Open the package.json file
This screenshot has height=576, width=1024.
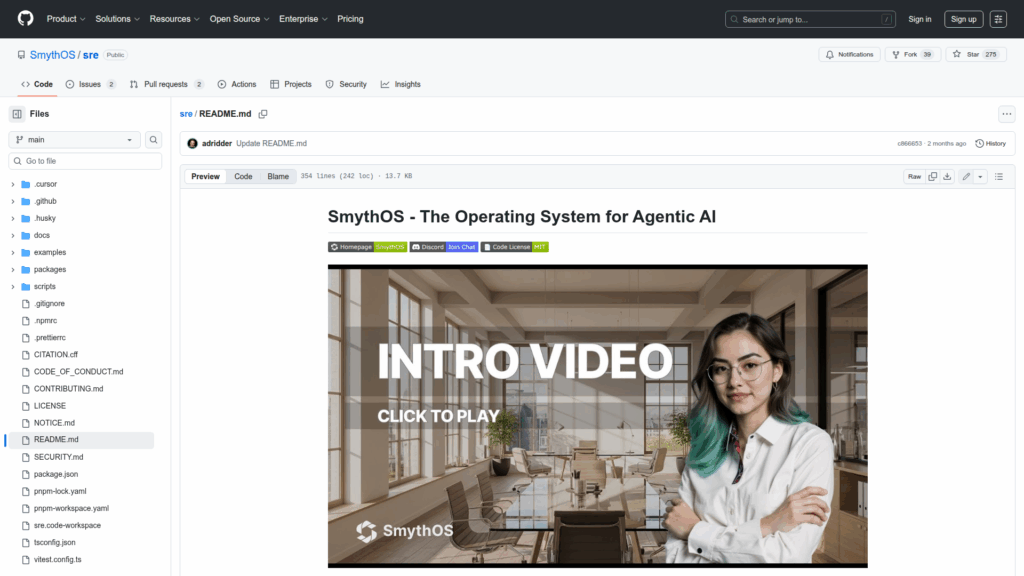56,474
